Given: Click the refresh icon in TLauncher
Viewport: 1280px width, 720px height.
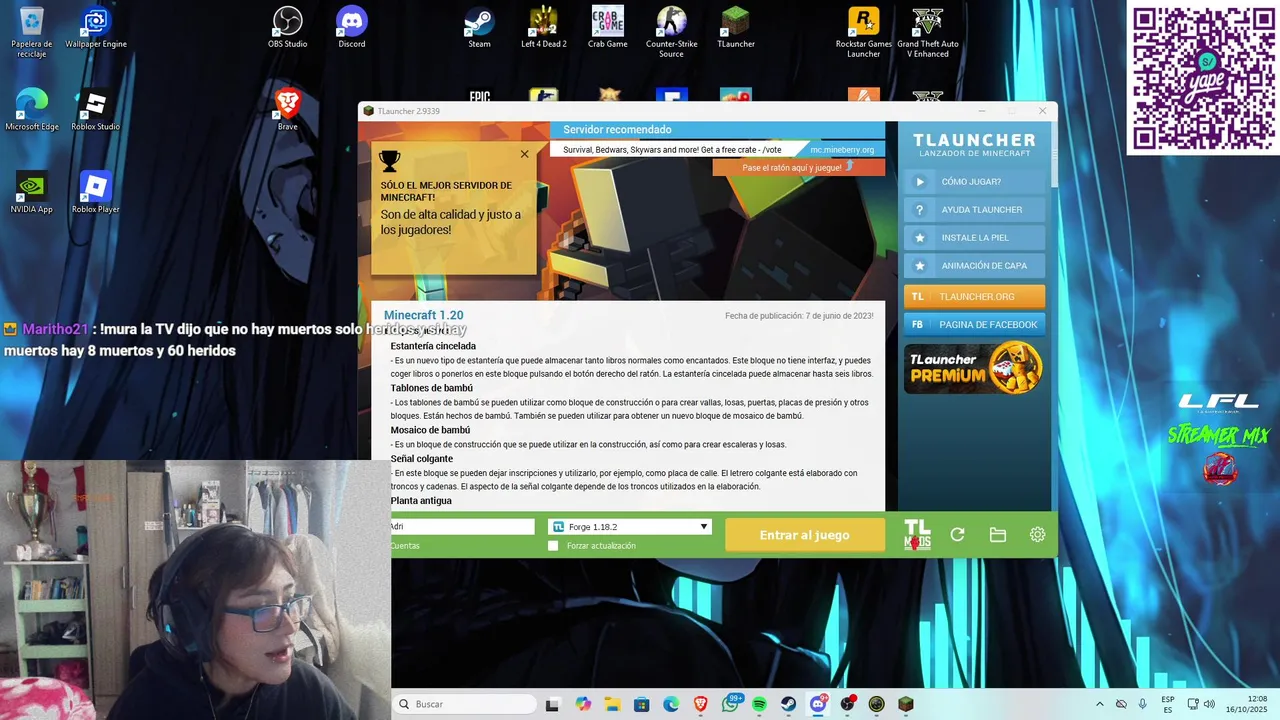Looking at the screenshot, I should 957,535.
